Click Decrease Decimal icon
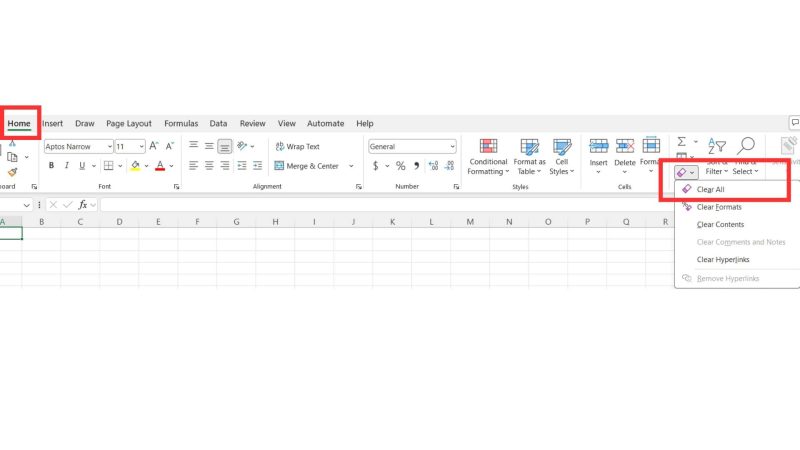 click(x=449, y=166)
